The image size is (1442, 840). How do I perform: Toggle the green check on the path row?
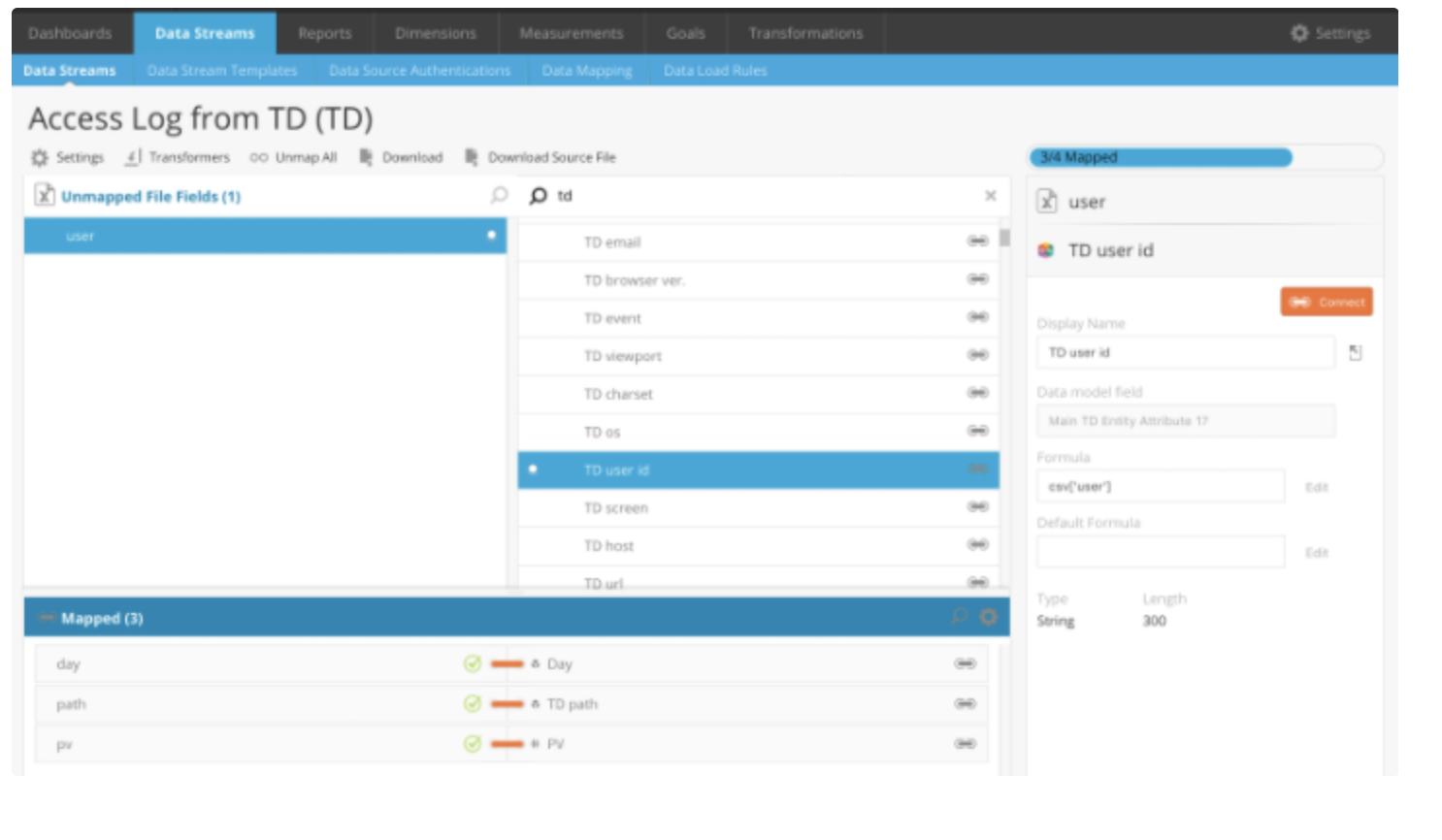point(473,704)
